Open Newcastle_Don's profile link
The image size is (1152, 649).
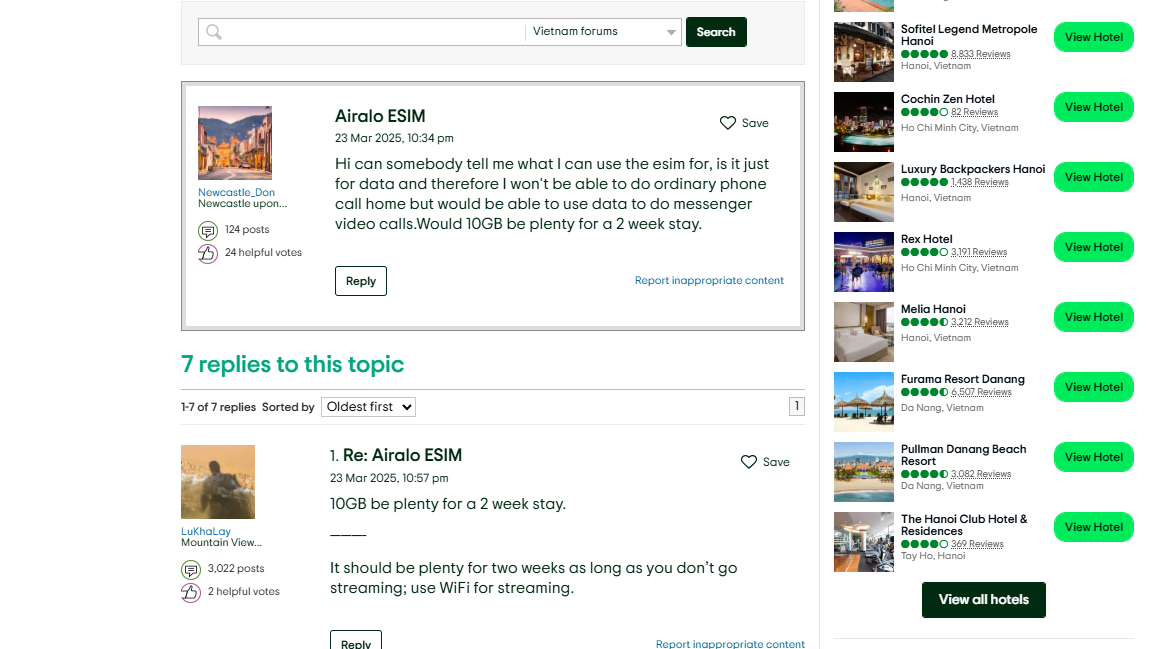[237, 193]
